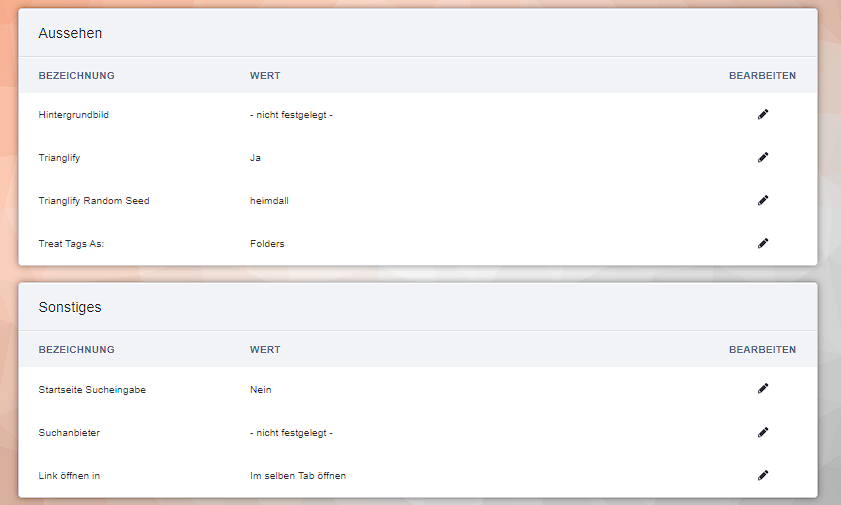The image size is (841, 505).
Task: Click Bearbeiten column header in Aussehen table
Action: pos(762,76)
